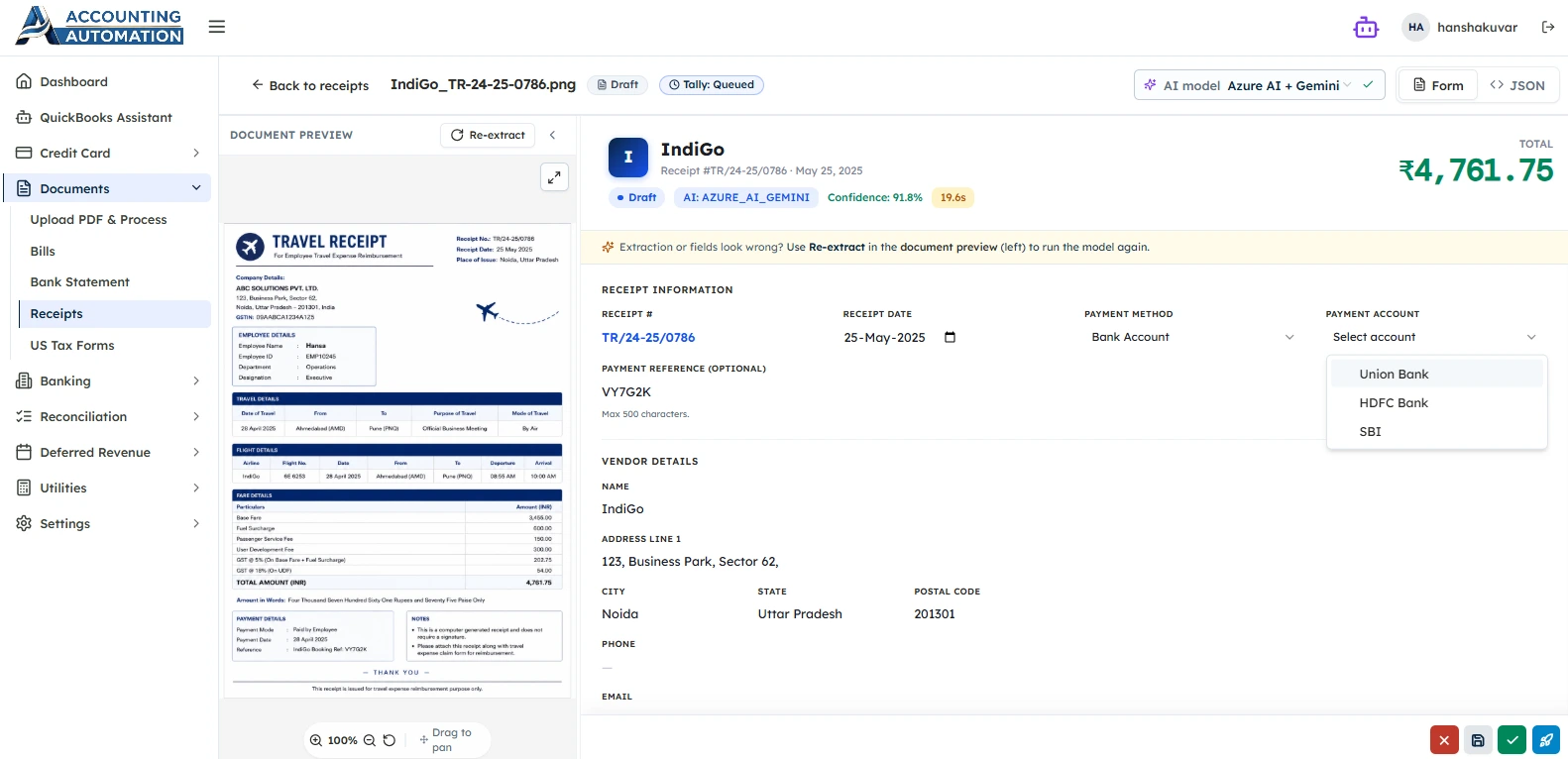The height and width of the screenshot is (759, 1568).
Task: Expand document preview to fullscreen
Action: (x=555, y=177)
